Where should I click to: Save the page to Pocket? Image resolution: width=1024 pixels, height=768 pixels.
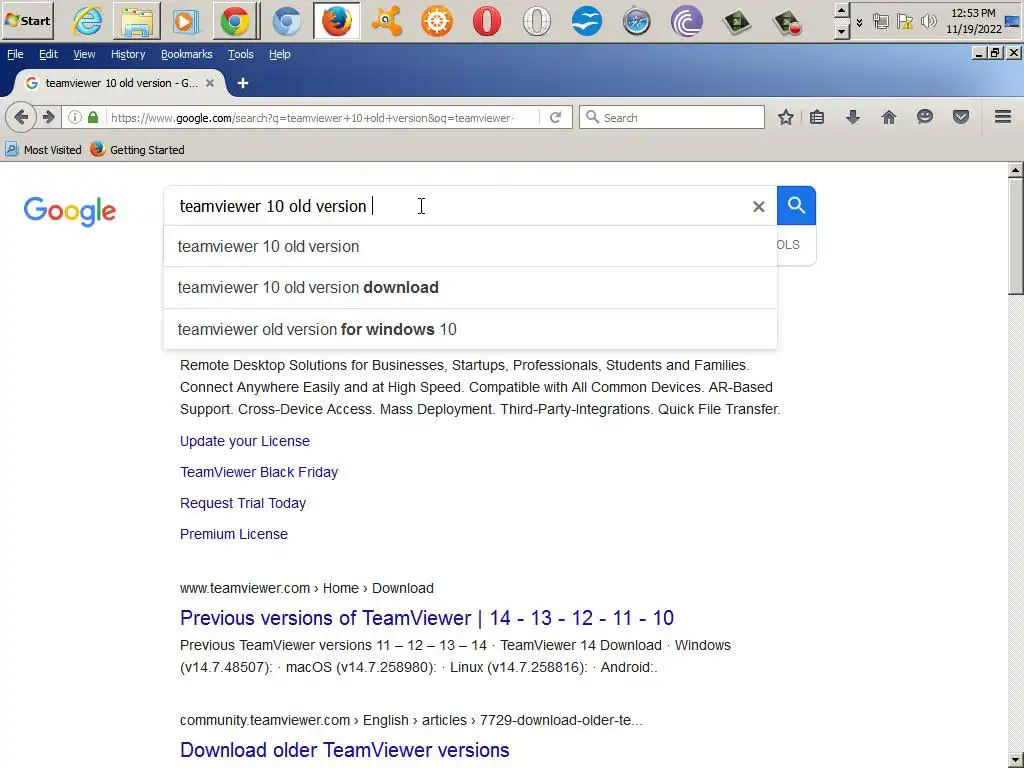(x=960, y=118)
